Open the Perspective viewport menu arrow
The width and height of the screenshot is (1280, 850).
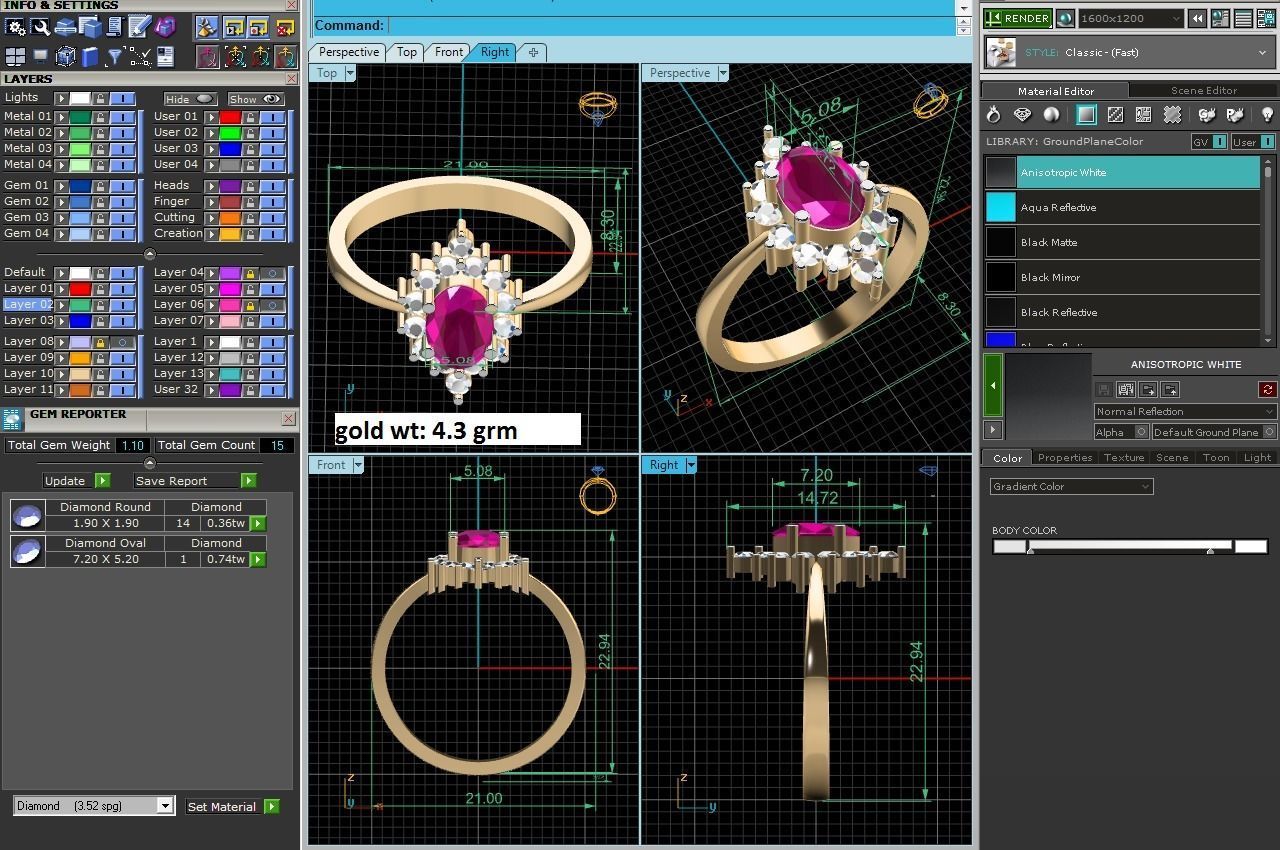point(723,73)
